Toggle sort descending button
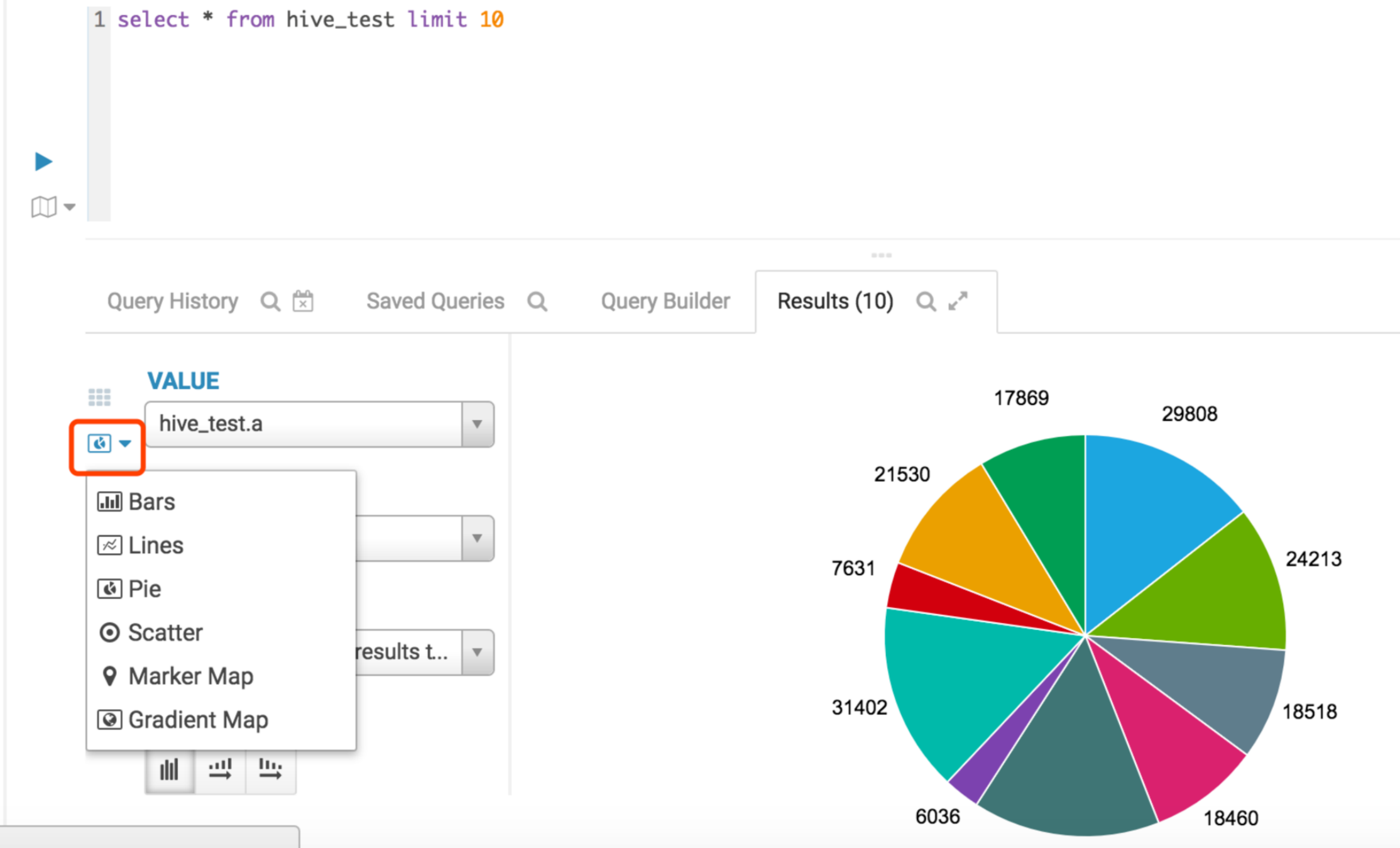The width and height of the screenshot is (1400, 848). (270, 769)
